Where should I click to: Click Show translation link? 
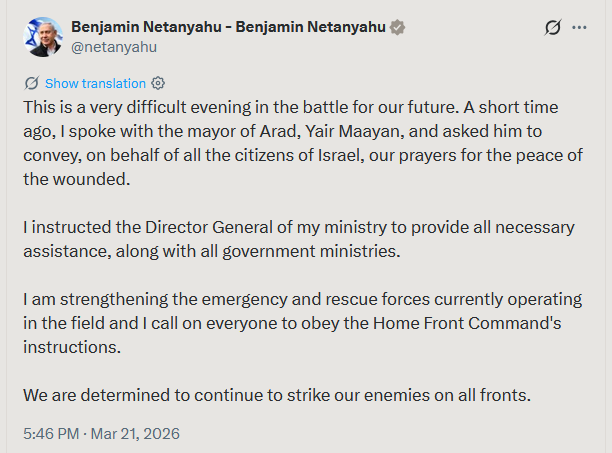point(95,83)
